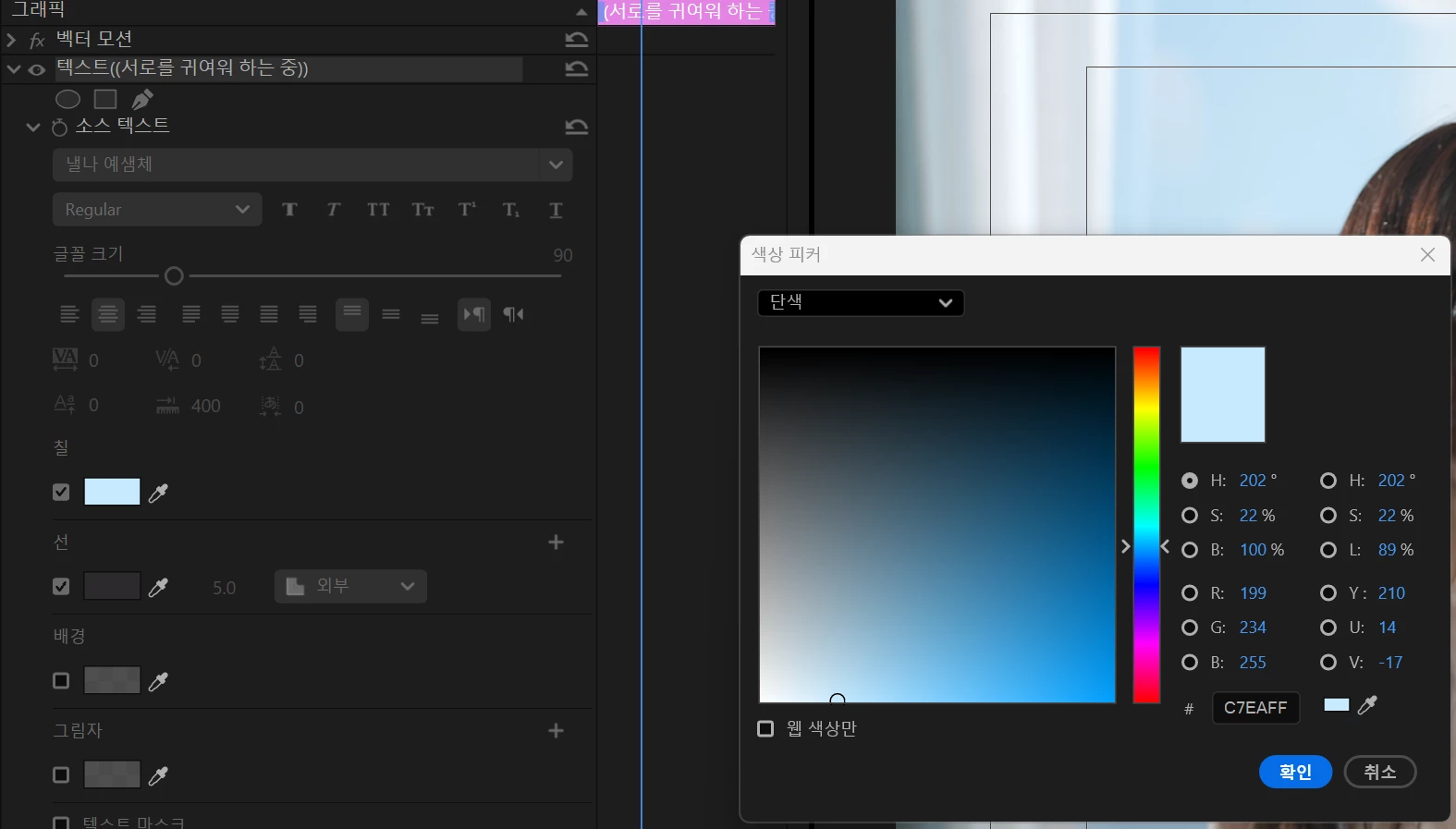Adjust the font size slider handle
The image size is (1456, 829).
coord(174,275)
